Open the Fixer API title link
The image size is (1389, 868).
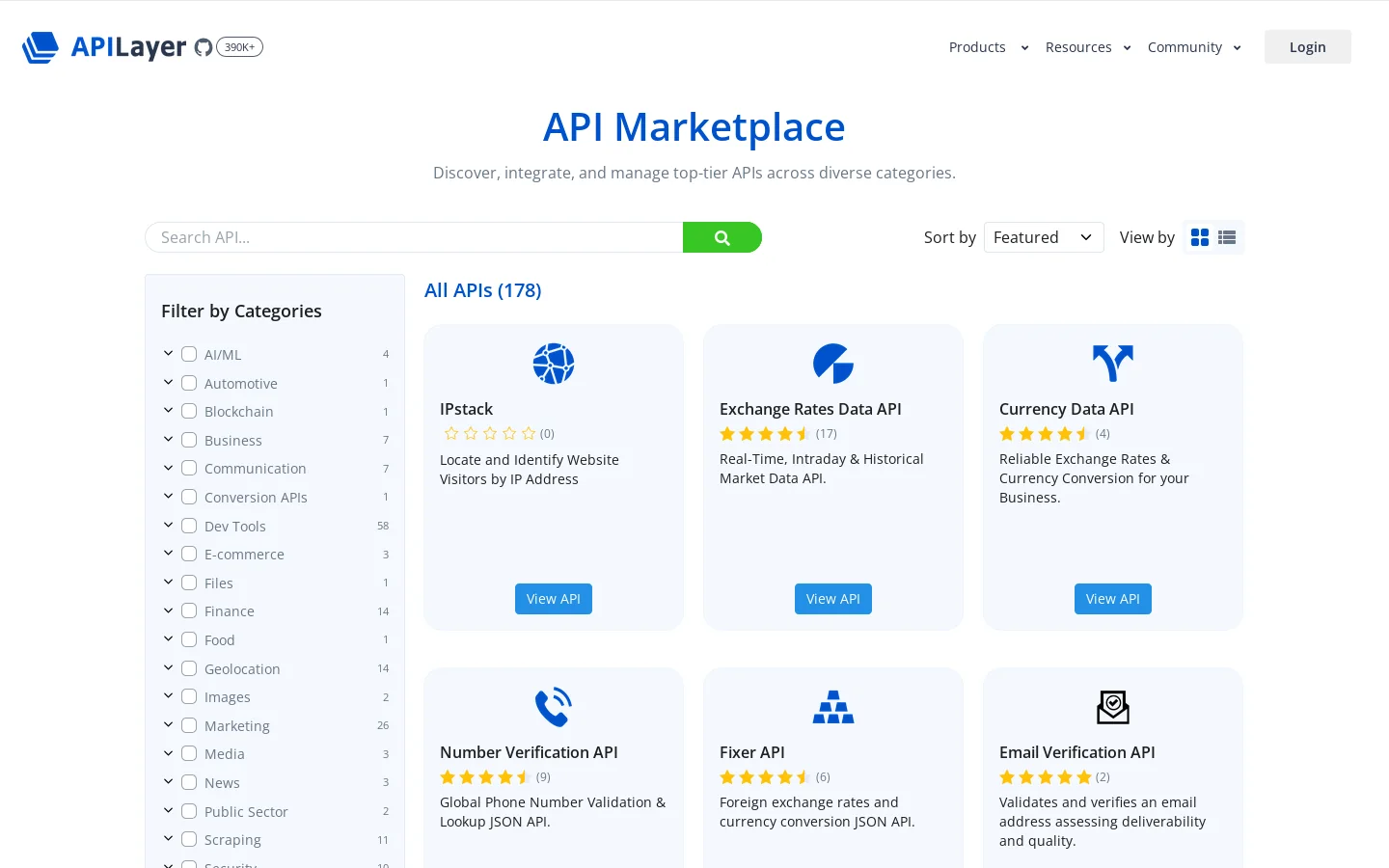tap(752, 752)
